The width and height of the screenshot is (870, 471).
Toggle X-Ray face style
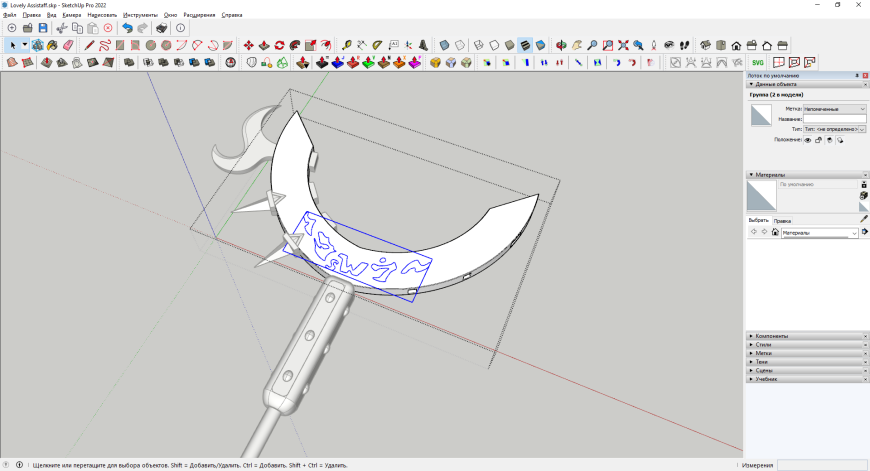[444, 45]
